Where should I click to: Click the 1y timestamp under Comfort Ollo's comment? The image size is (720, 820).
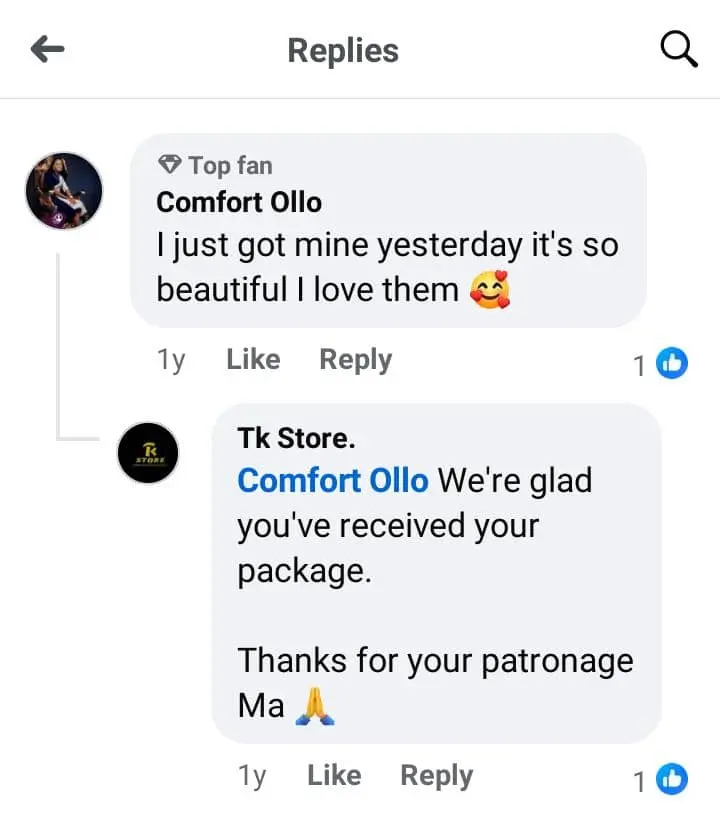pos(171,360)
